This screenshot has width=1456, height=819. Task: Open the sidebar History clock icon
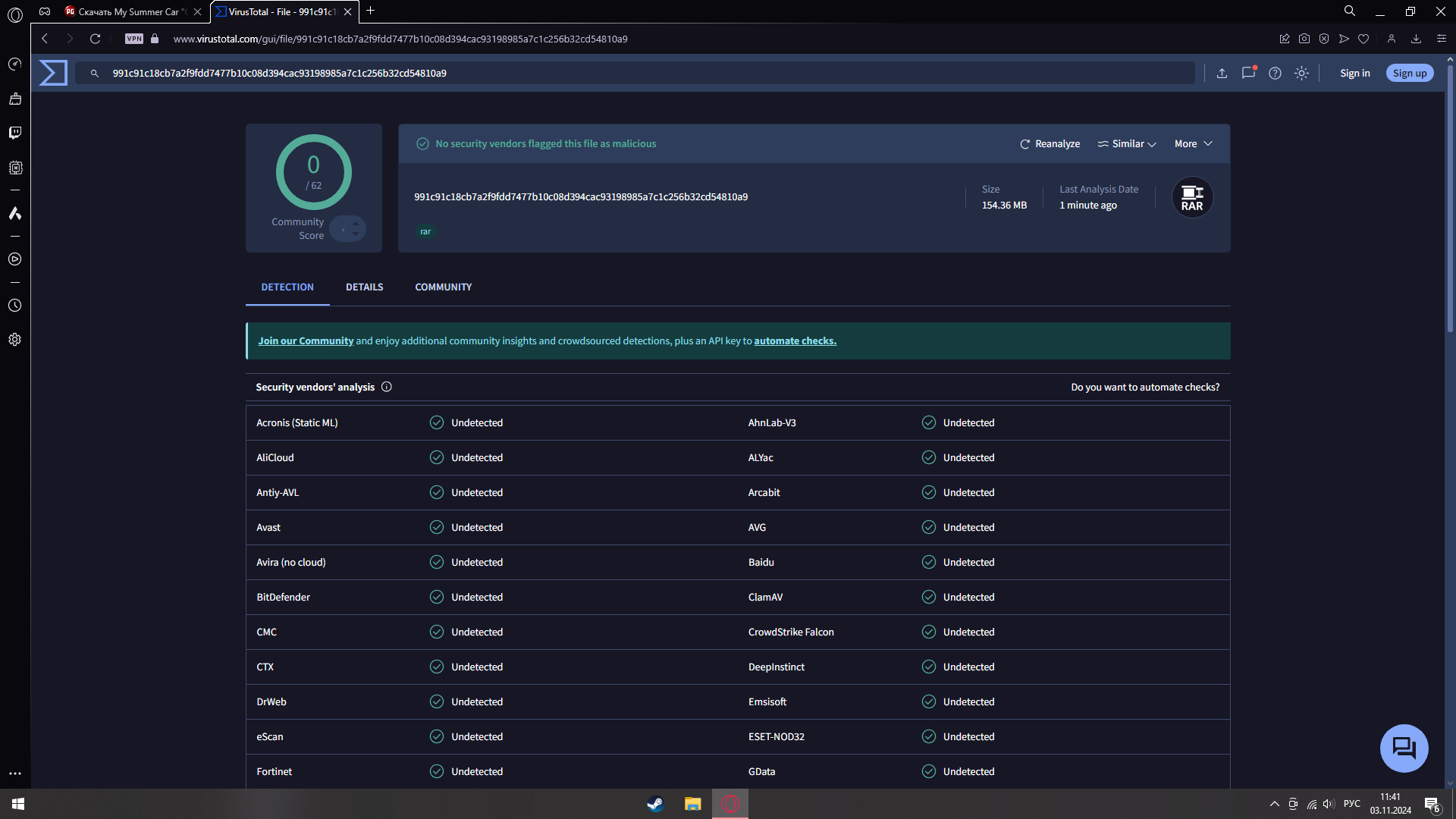tap(15, 306)
